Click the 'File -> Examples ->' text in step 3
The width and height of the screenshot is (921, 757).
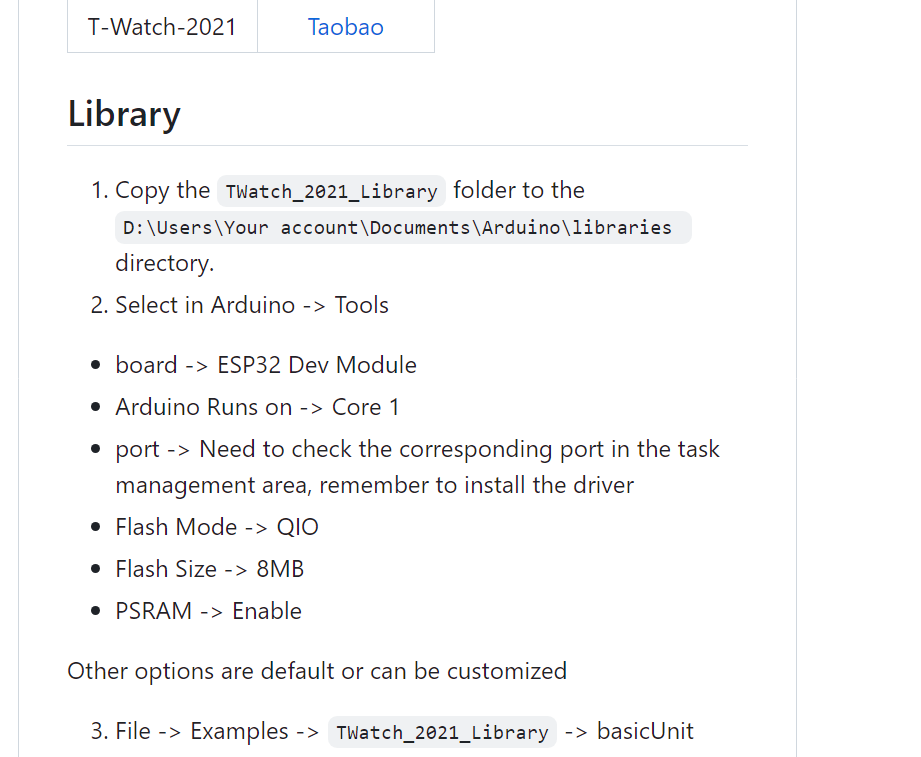(217, 731)
